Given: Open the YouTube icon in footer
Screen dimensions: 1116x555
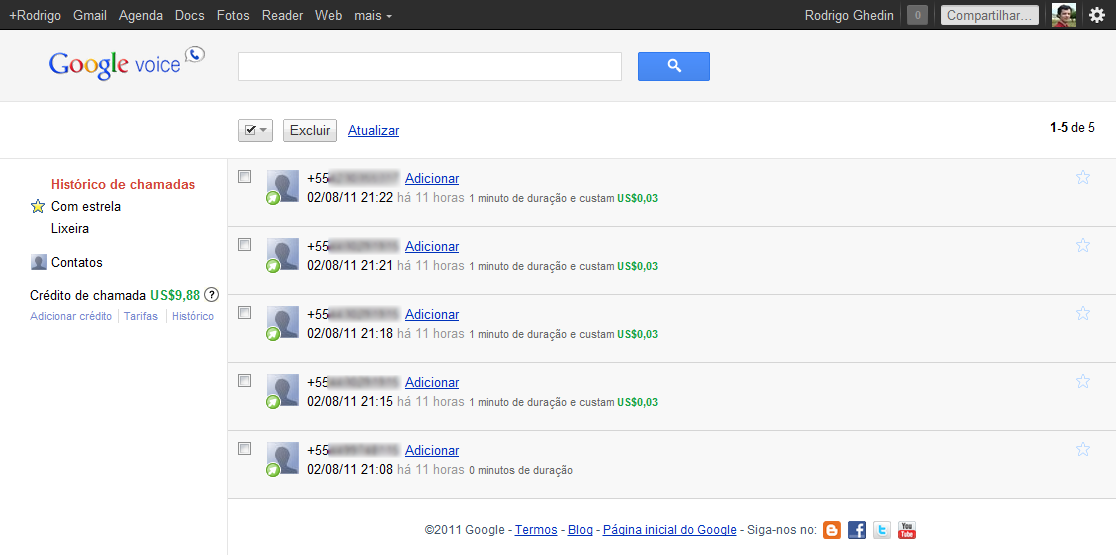Looking at the screenshot, I should click(906, 530).
